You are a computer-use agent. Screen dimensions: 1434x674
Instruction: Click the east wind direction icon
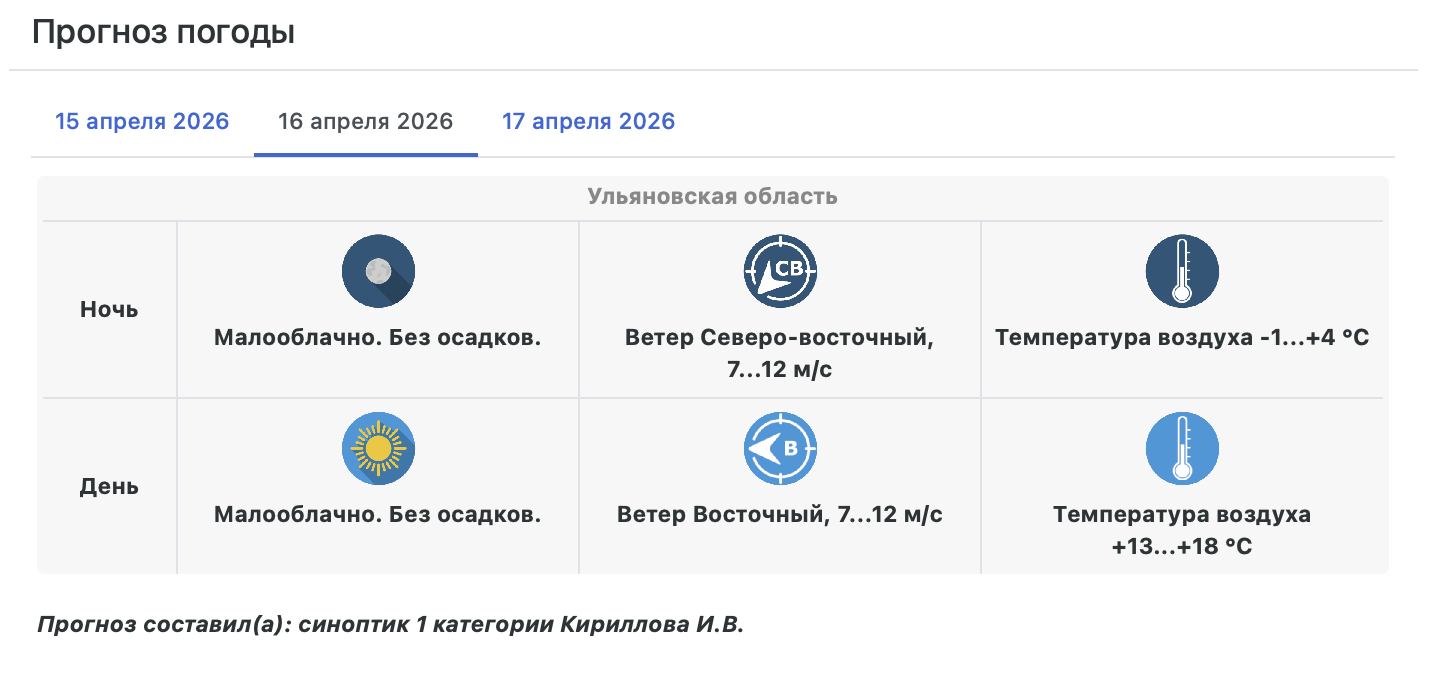pyautogui.click(x=780, y=449)
